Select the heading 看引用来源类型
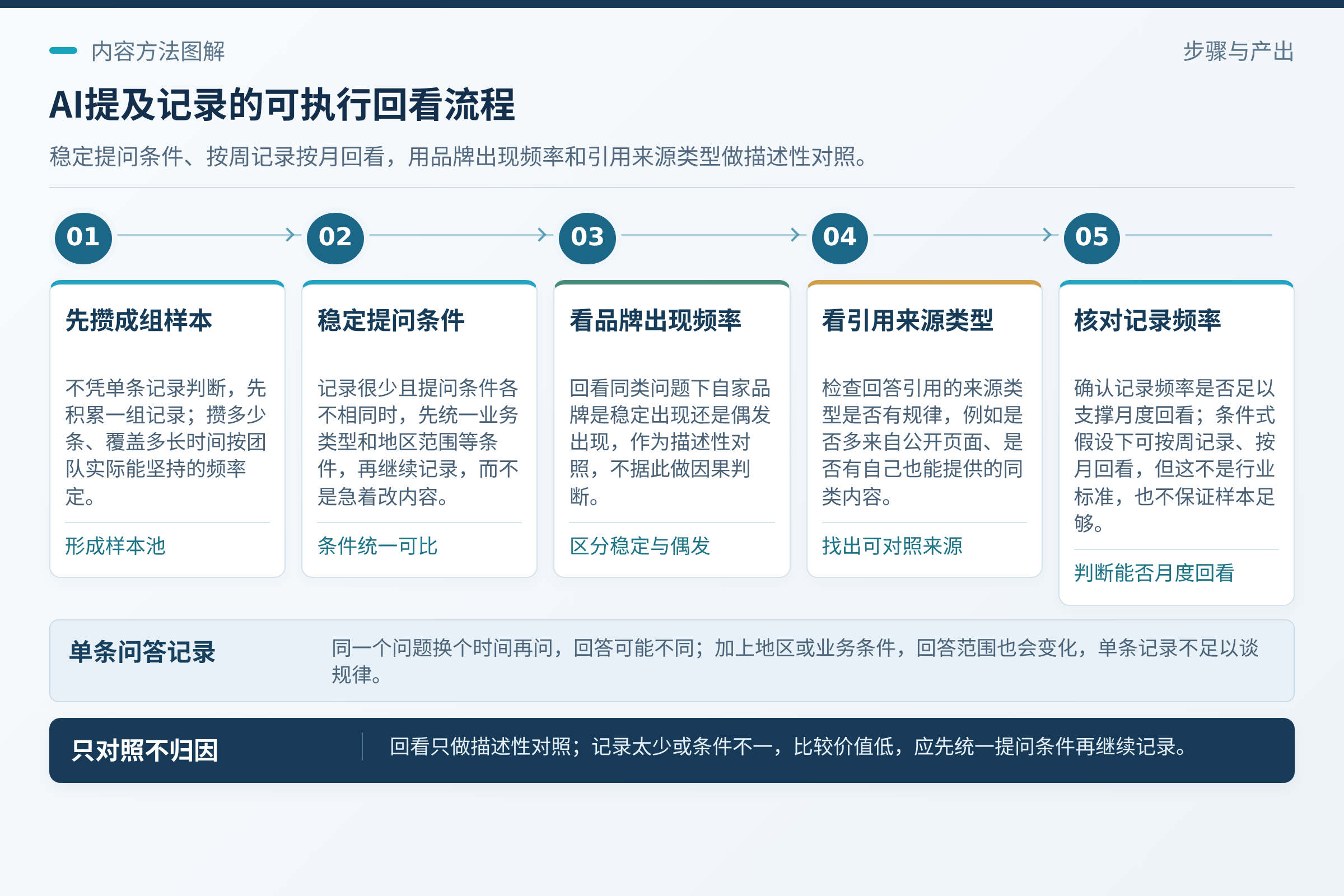 click(908, 320)
